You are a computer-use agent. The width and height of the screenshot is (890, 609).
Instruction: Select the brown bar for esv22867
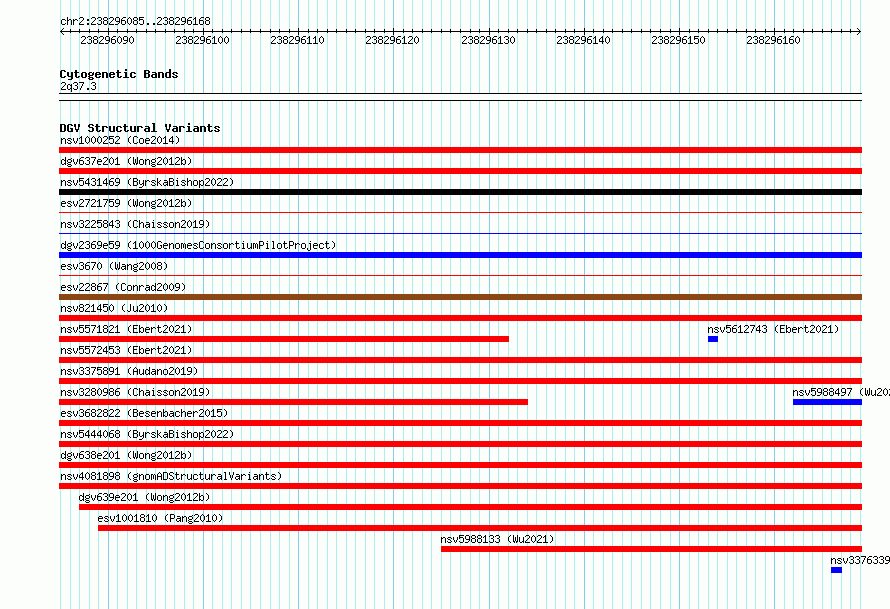coord(460,297)
